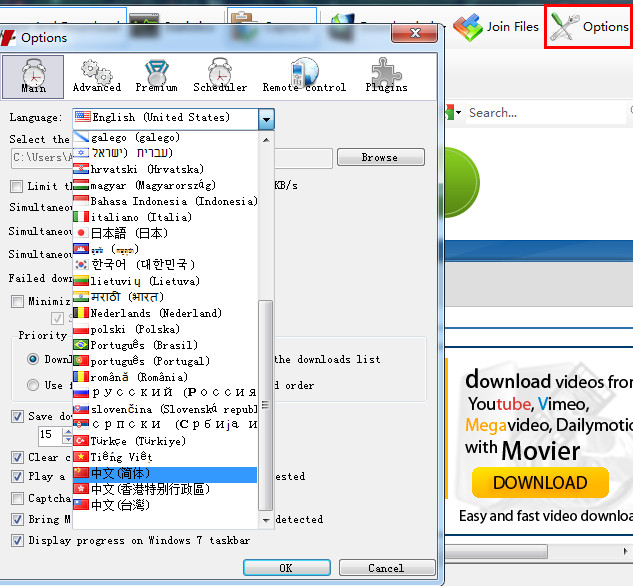Toggle the Minimize checkbox
Viewport: 633px width, 586px height.
(x=17, y=301)
